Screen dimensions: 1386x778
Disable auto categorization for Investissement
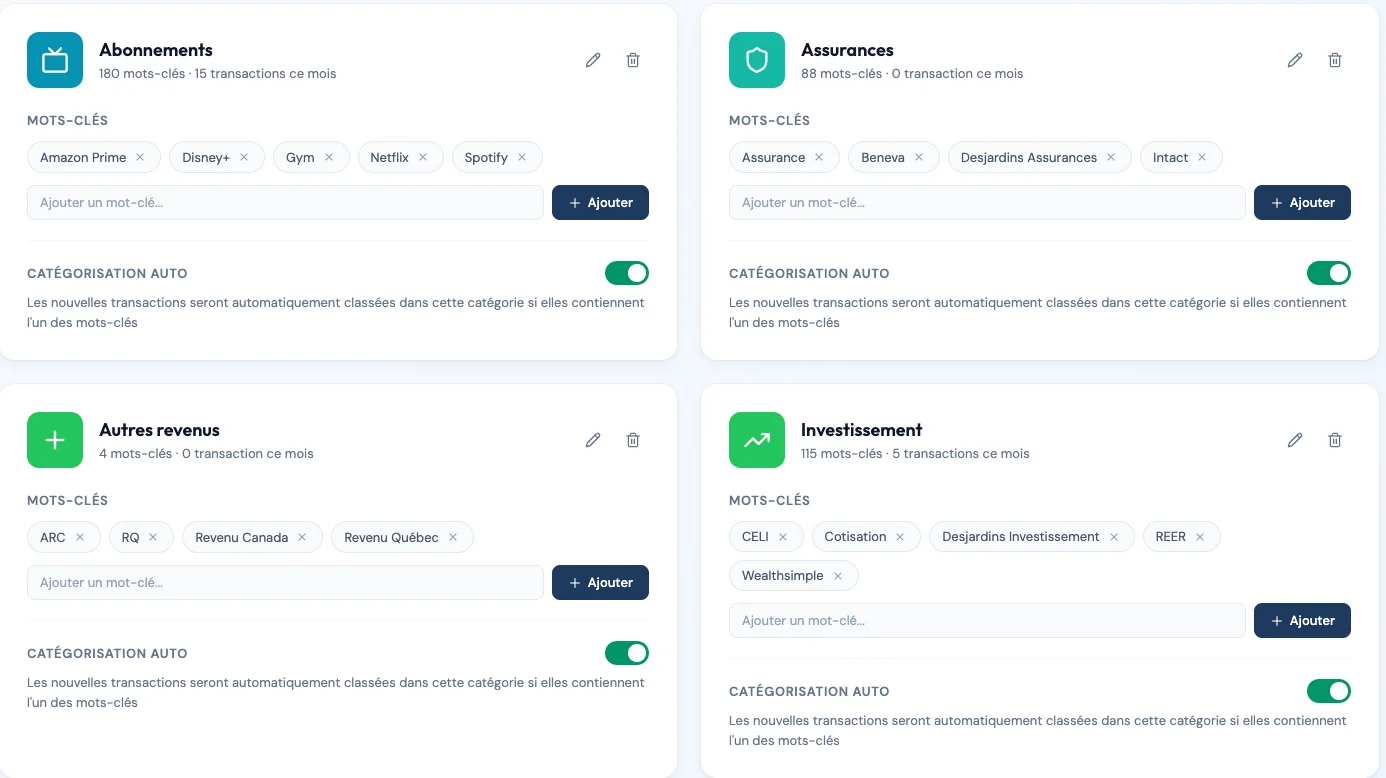pyautogui.click(x=1329, y=691)
